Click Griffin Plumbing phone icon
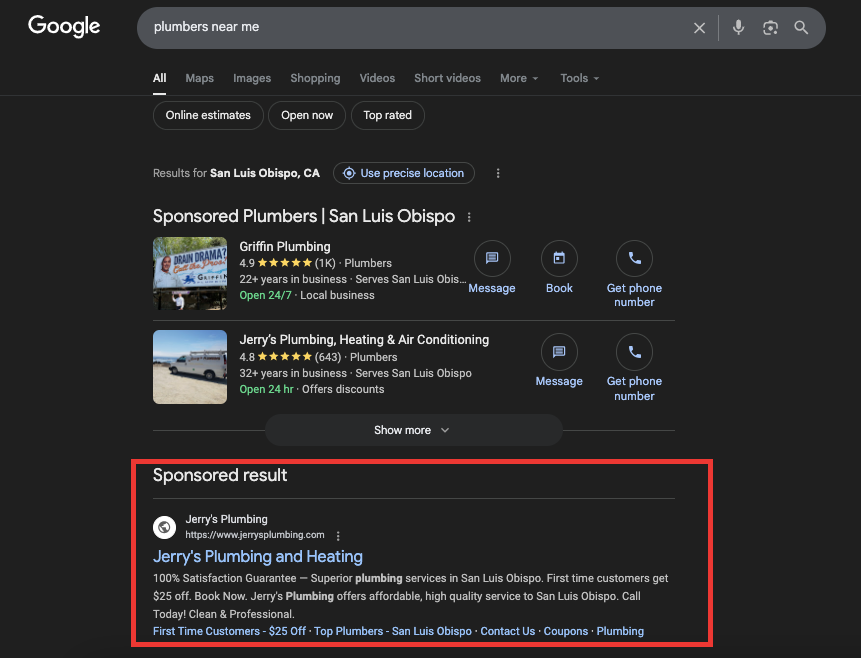Image resolution: width=861 pixels, height=658 pixels. tap(634, 258)
